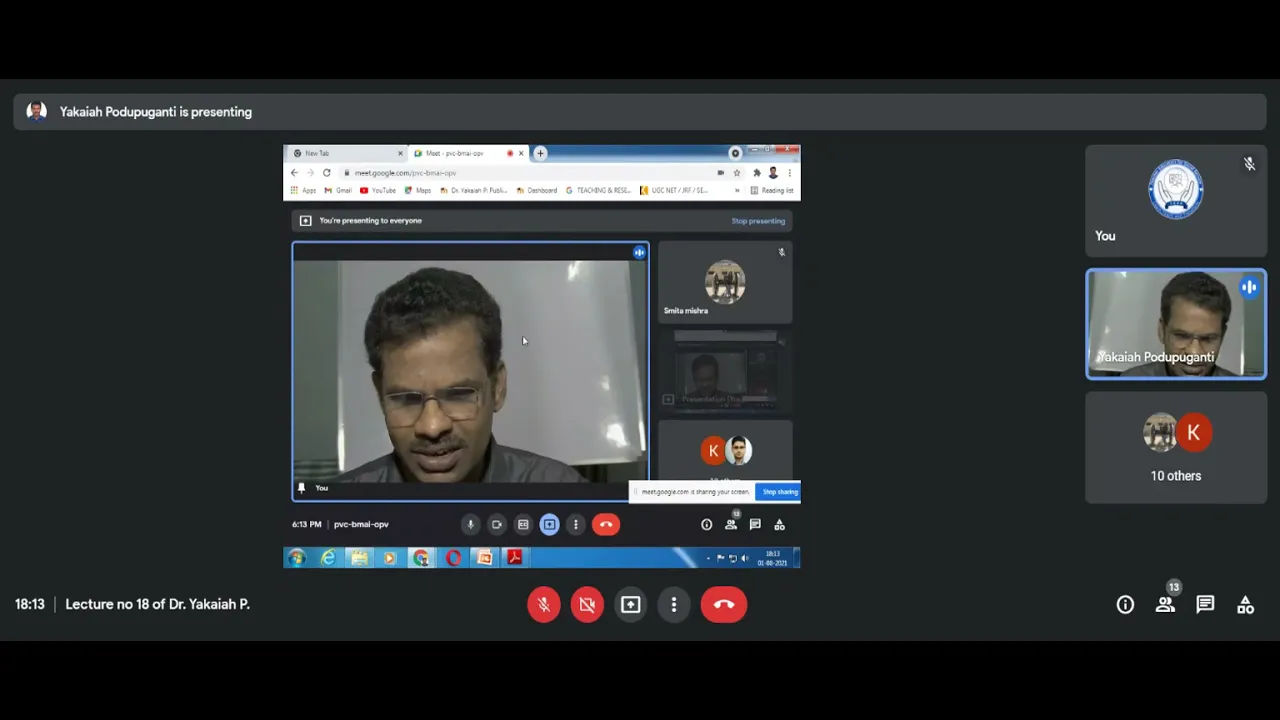Open the Gmail bookmark

[338, 190]
